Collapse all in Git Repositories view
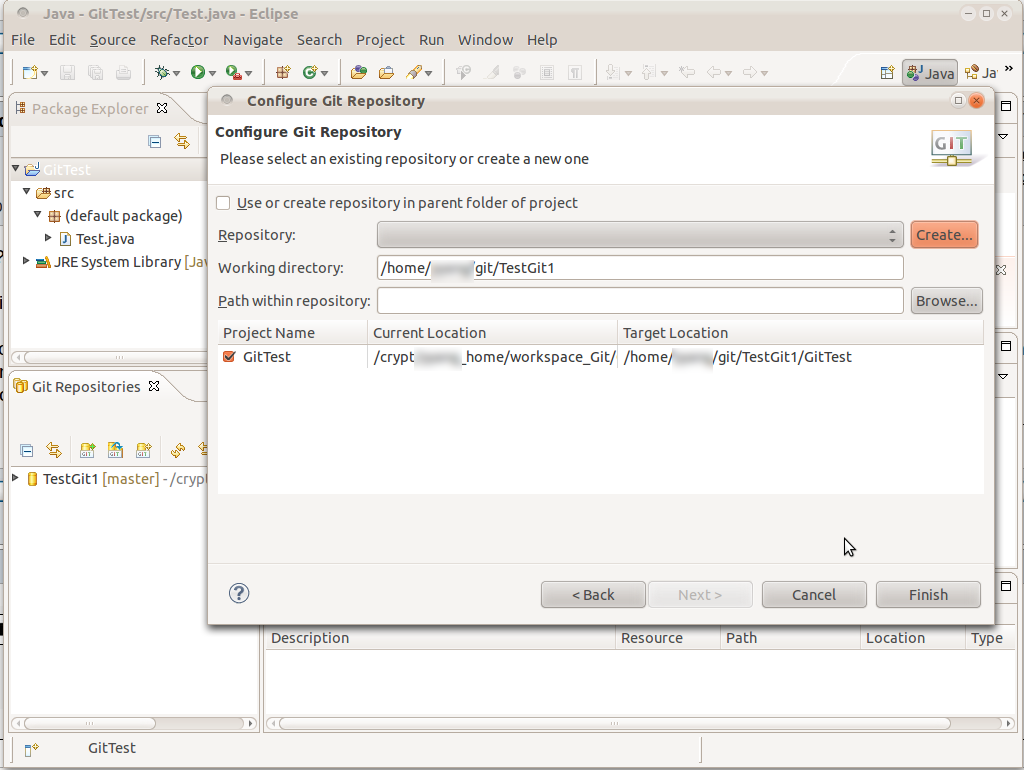Screen dimensions: 1024x770 pyautogui.click(x=27, y=450)
